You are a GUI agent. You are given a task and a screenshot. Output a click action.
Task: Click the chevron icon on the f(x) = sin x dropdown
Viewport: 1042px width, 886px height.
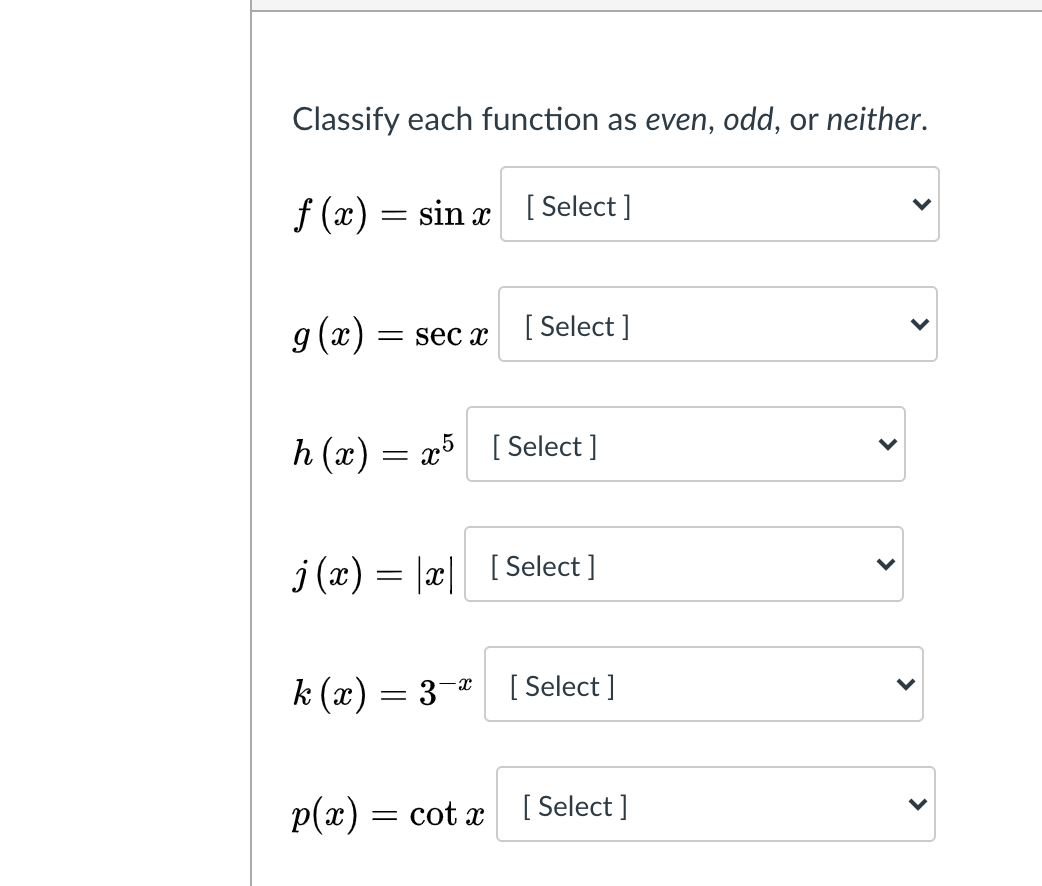(921, 204)
